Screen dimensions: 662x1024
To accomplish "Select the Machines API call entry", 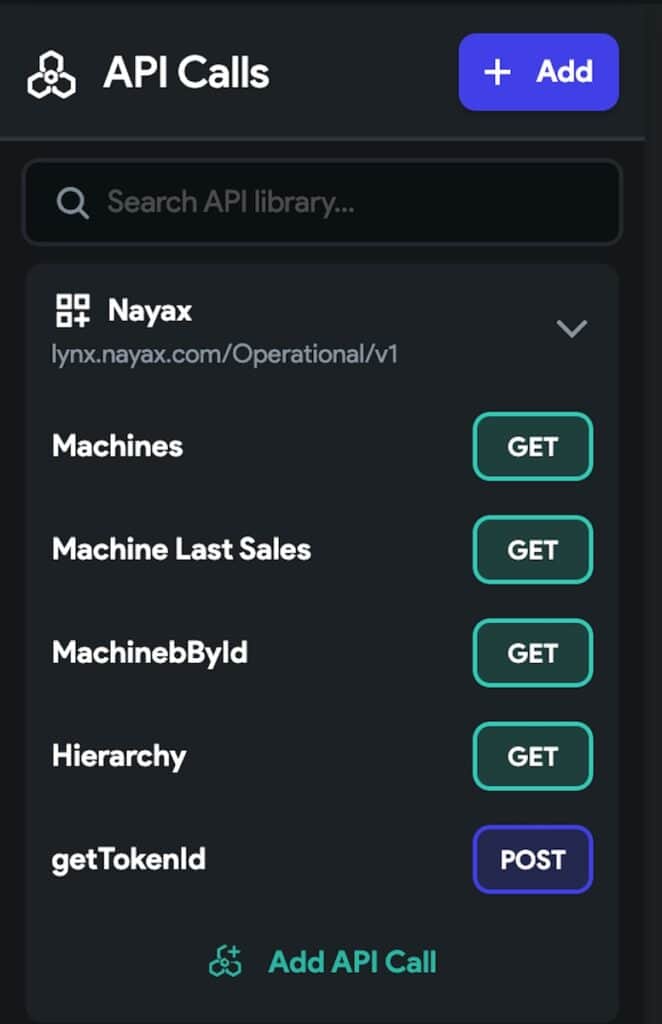I will click(x=116, y=447).
